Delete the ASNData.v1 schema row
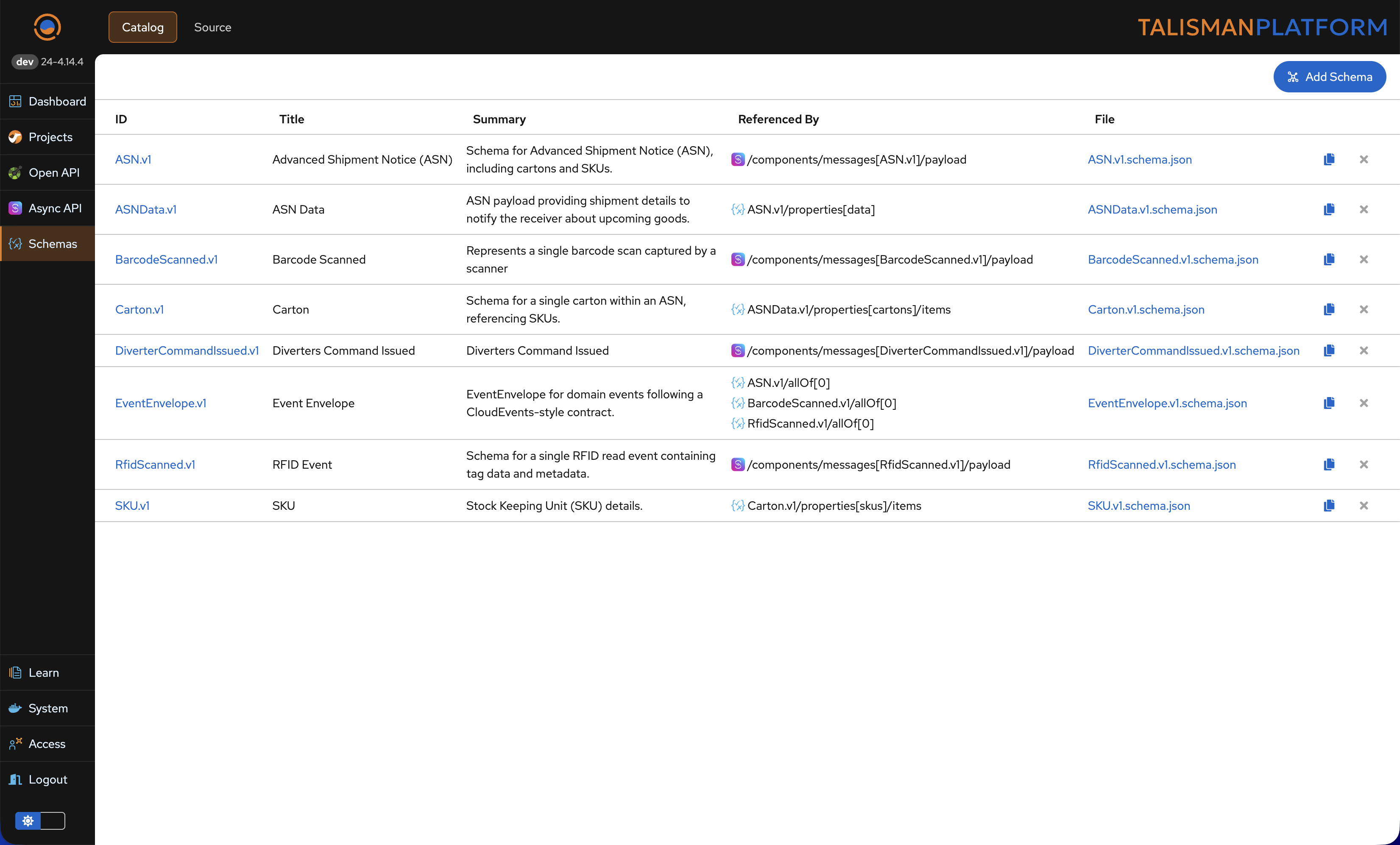Image resolution: width=1400 pixels, height=845 pixels. coord(1363,209)
